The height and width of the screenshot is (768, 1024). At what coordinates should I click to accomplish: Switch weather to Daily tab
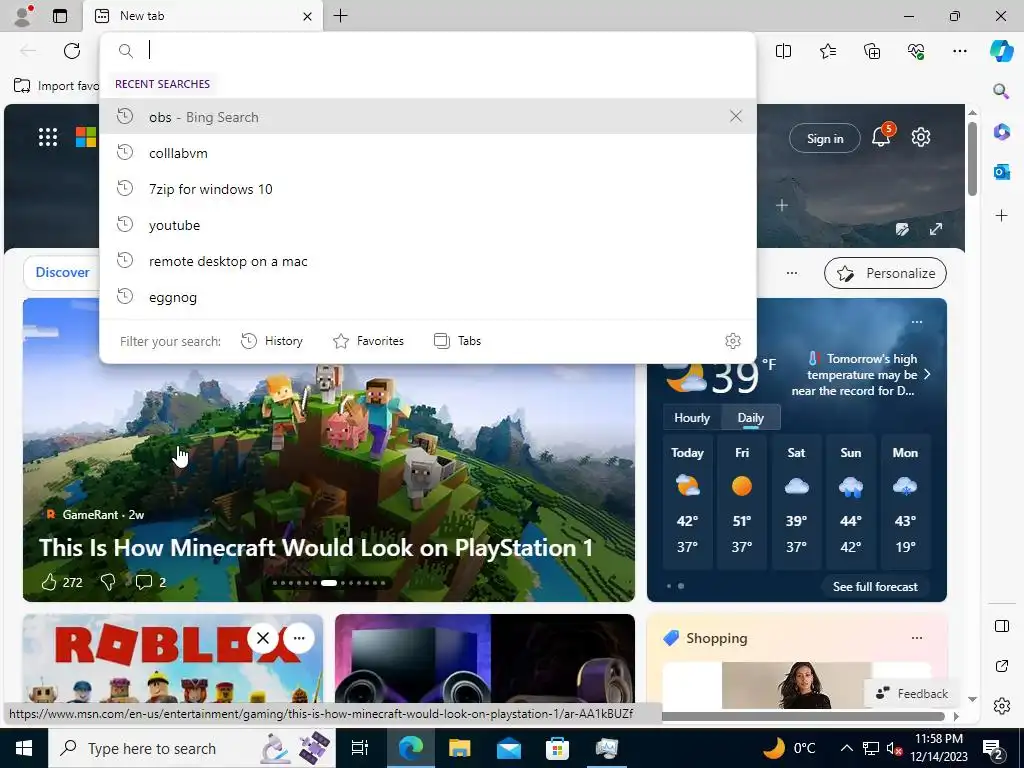750,418
